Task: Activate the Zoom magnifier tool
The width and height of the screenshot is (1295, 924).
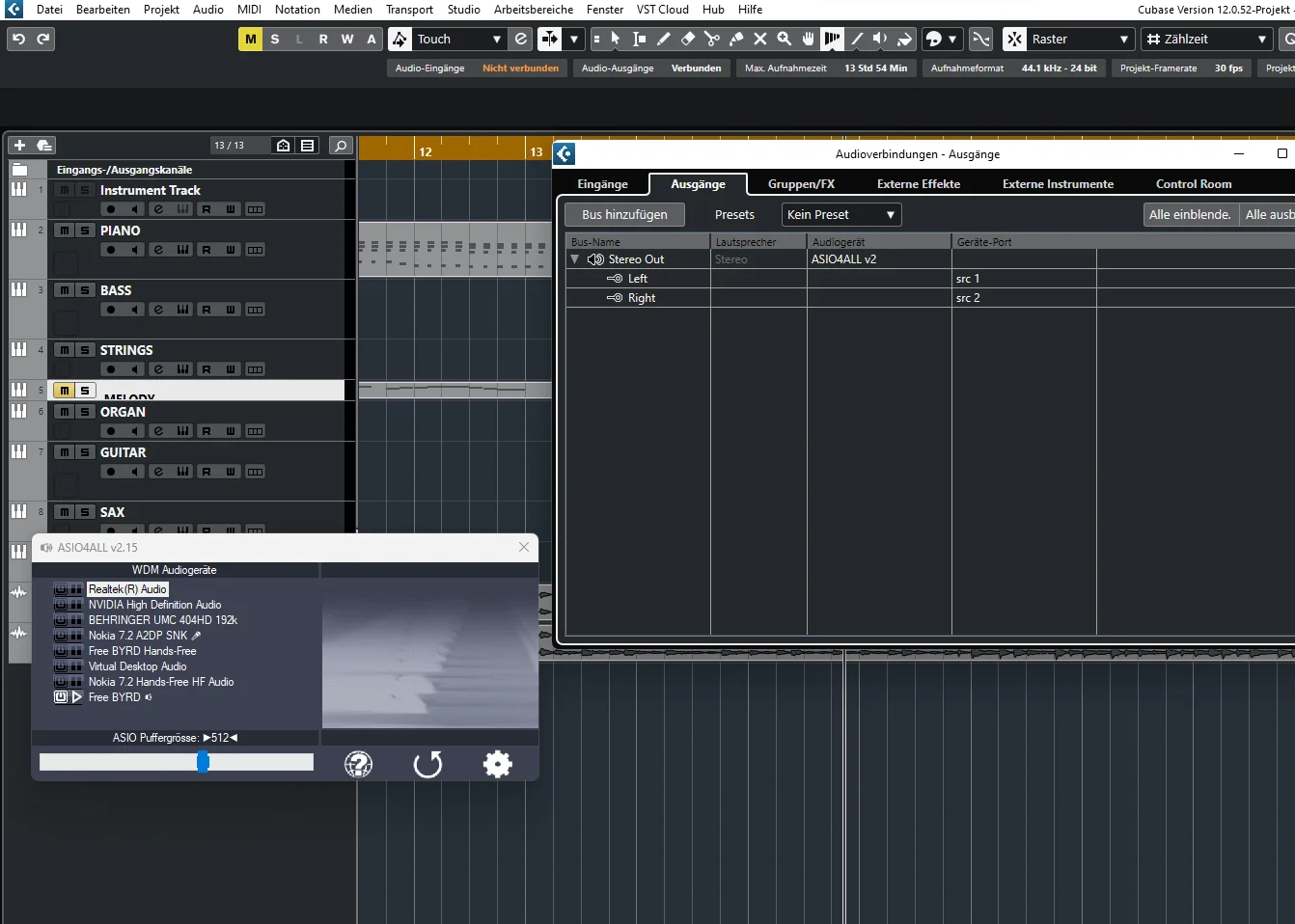Action: (785, 39)
